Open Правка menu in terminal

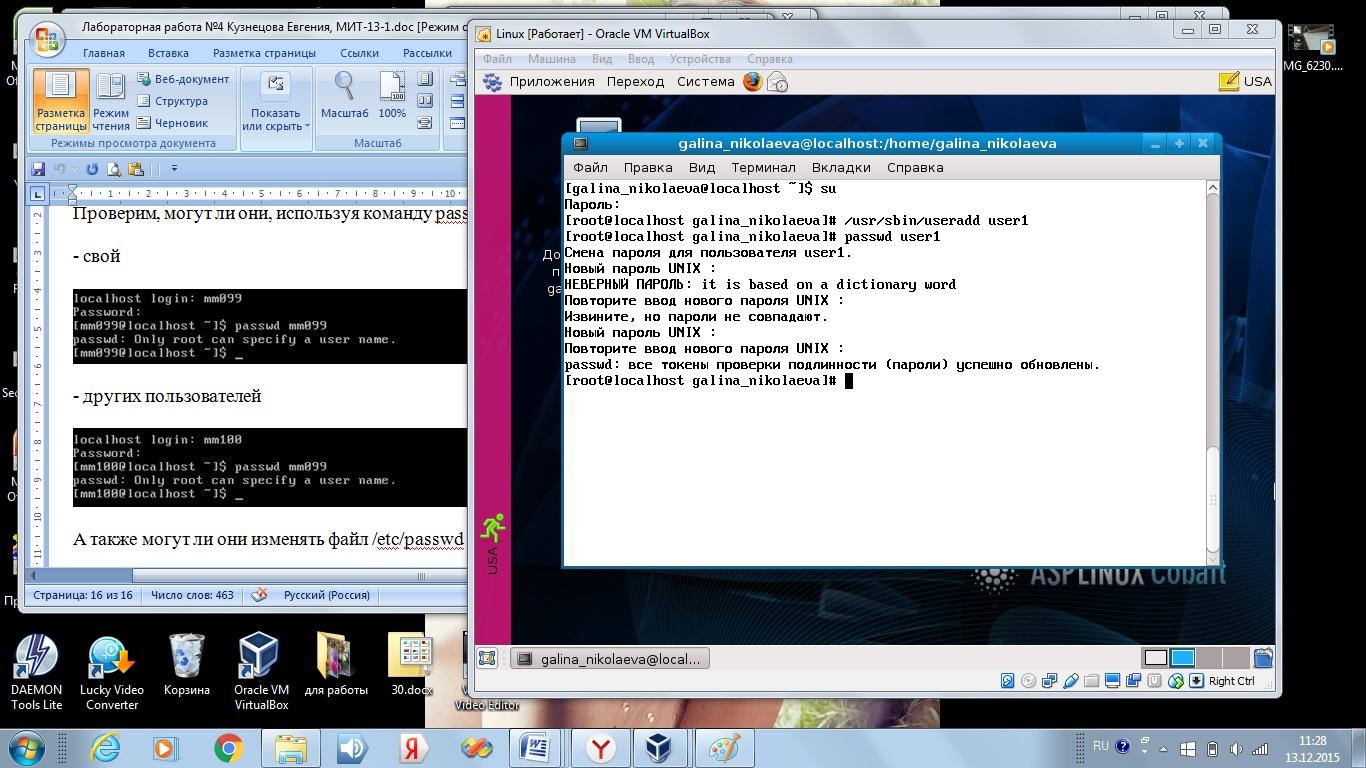point(647,167)
